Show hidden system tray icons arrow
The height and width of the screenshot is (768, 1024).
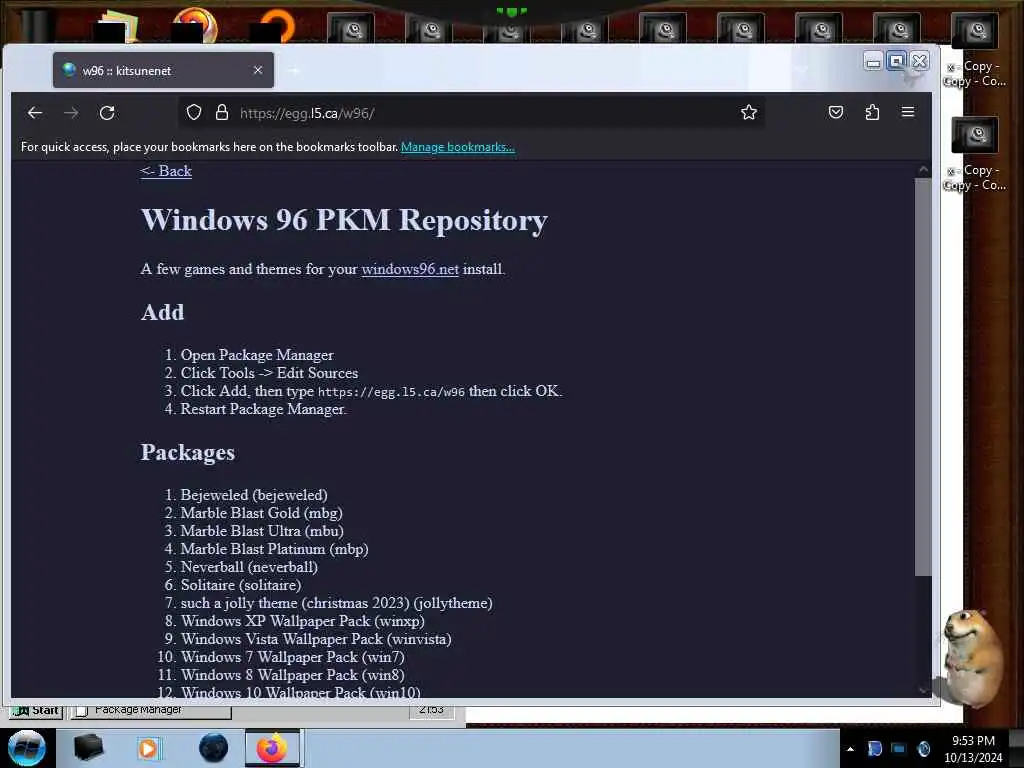point(850,749)
